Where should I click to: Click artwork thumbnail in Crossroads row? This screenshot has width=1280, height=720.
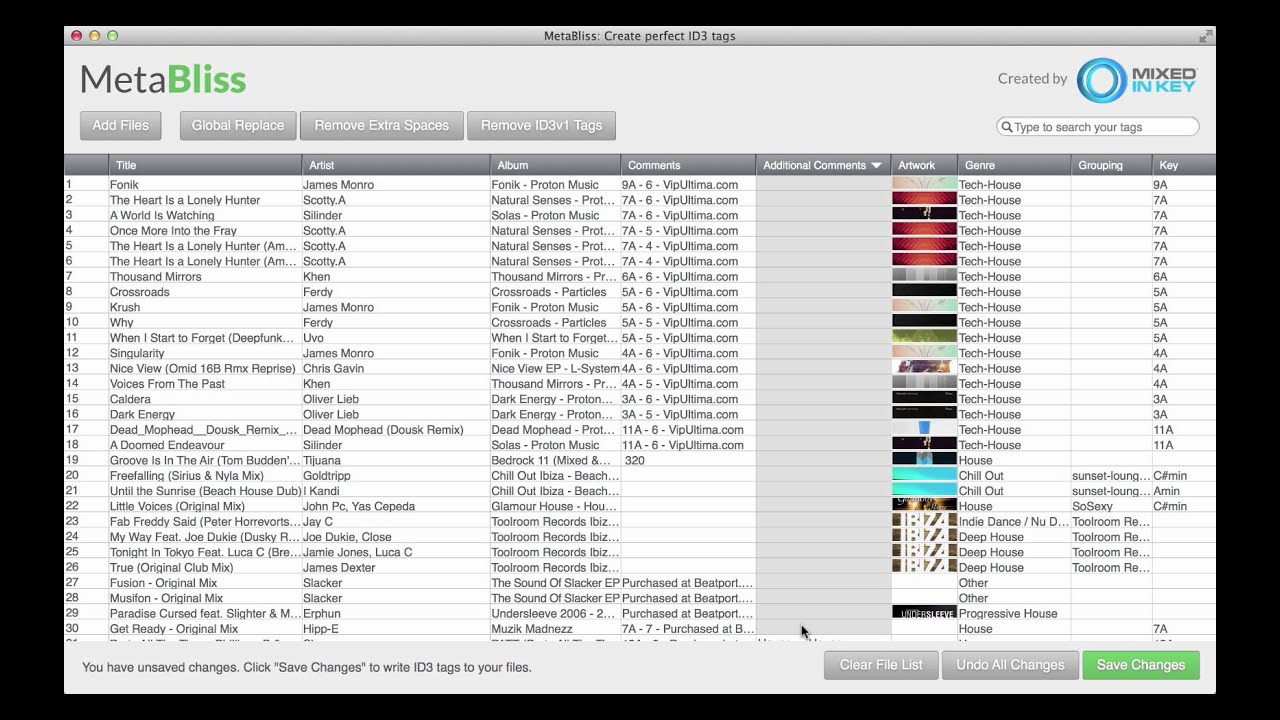point(924,292)
